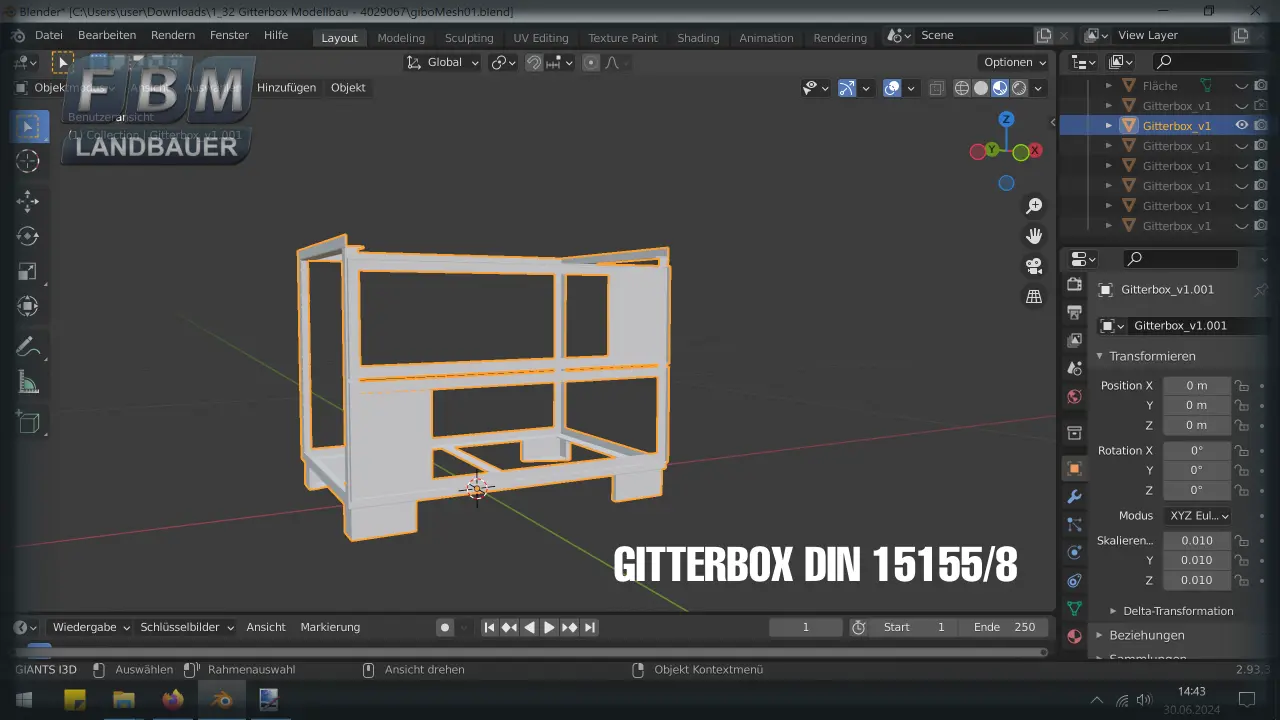Open the Particles properties tab
This screenshot has width=1280, height=720.
[x=1075, y=525]
